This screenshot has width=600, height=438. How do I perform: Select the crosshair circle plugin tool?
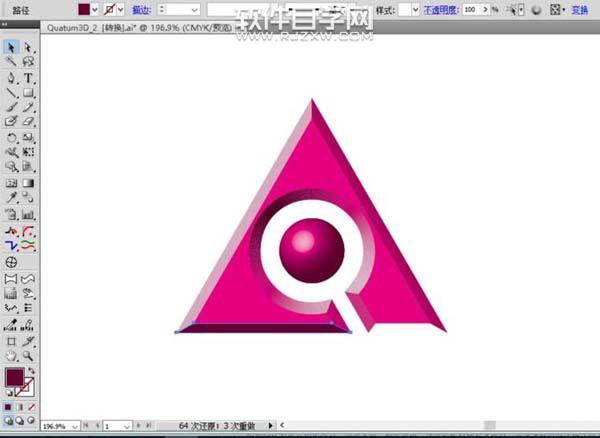click(x=11, y=262)
